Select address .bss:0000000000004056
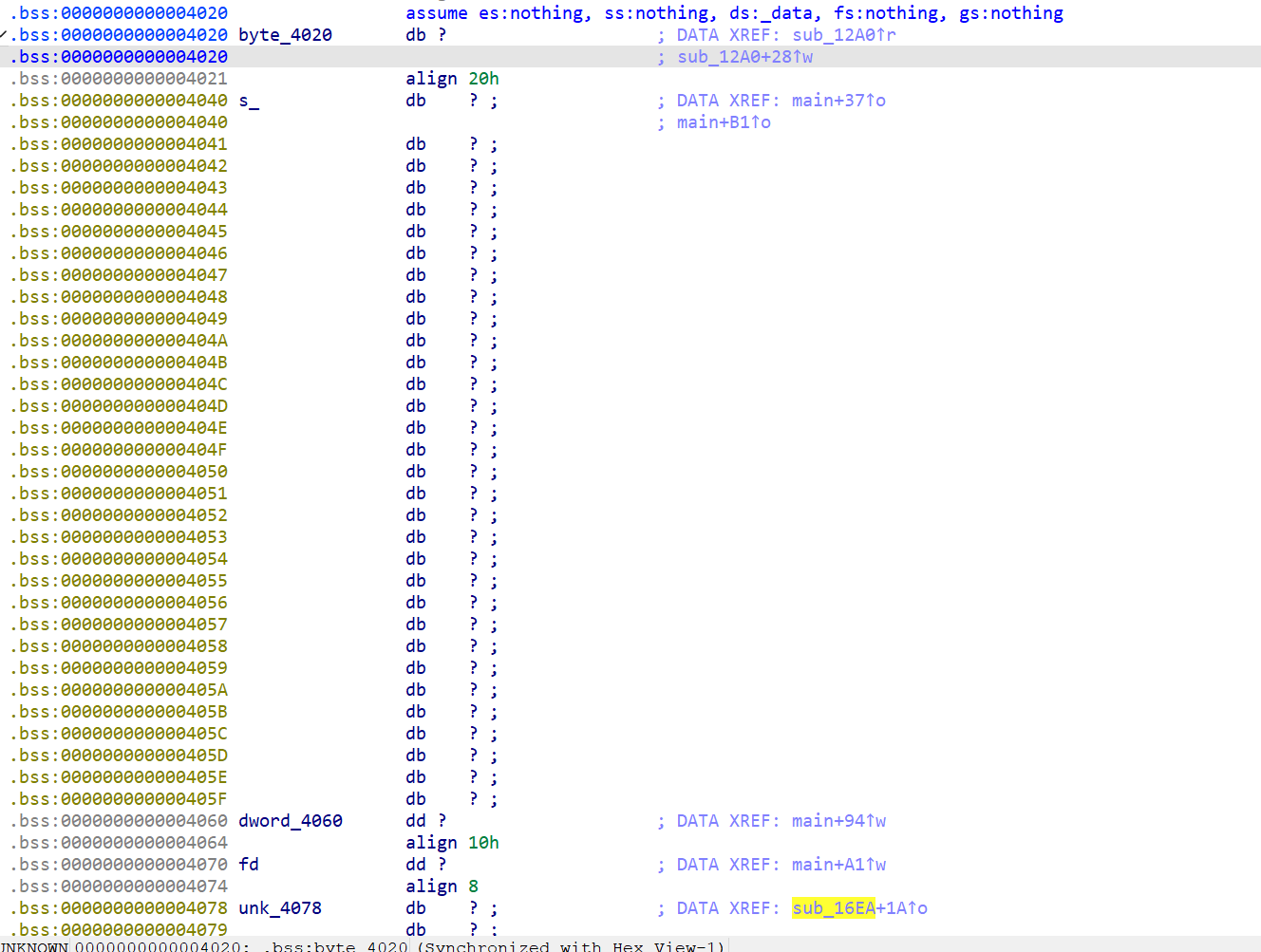This screenshot has width=1261, height=952. [x=119, y=603]
